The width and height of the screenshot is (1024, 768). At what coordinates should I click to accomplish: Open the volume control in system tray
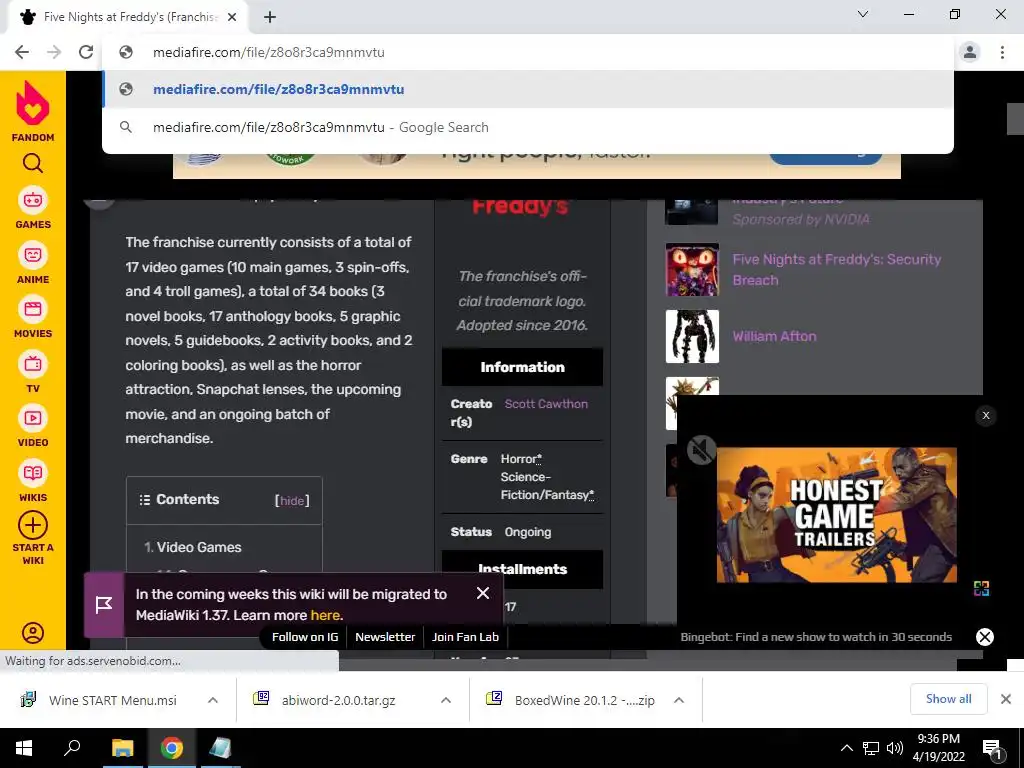[895, 748]
